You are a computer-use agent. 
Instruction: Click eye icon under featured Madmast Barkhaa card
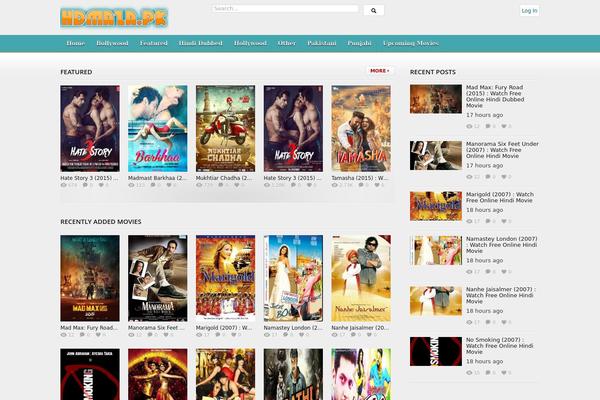point(131,185)
